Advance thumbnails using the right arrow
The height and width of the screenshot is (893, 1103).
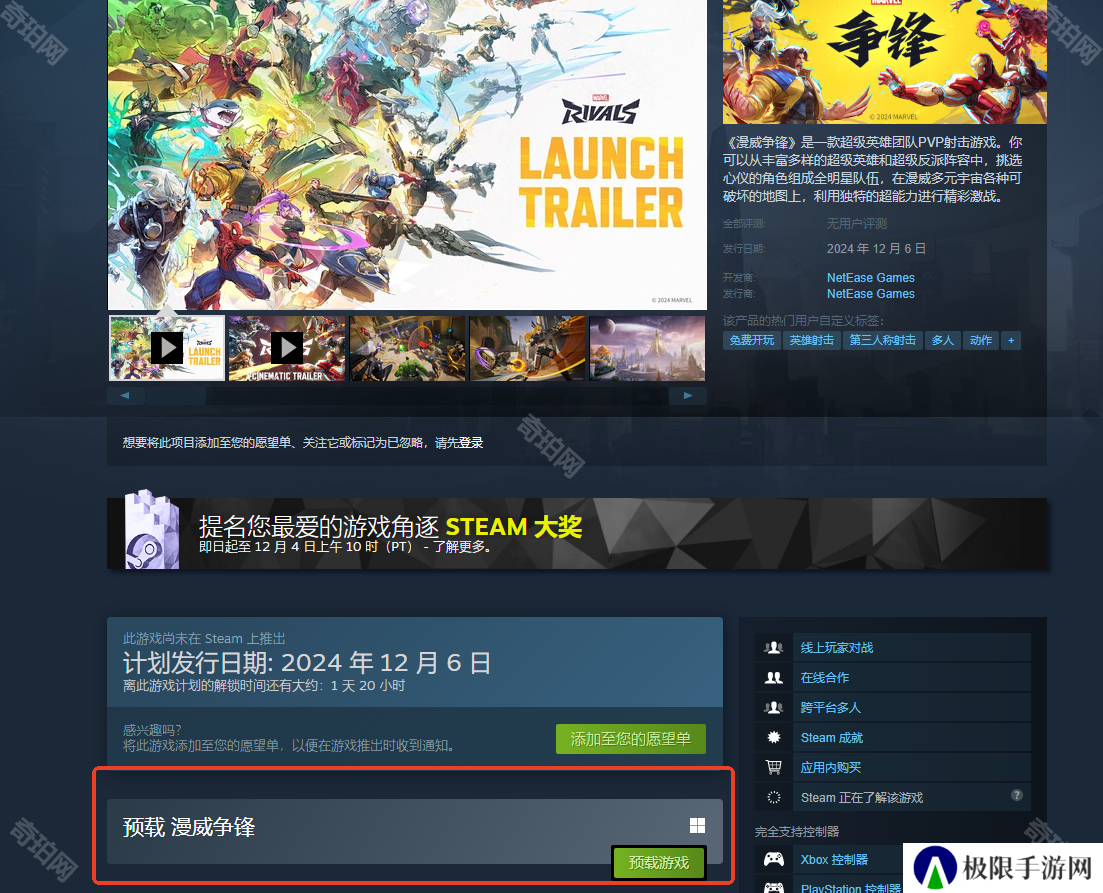pyautogui.click(x=687, y=396)
